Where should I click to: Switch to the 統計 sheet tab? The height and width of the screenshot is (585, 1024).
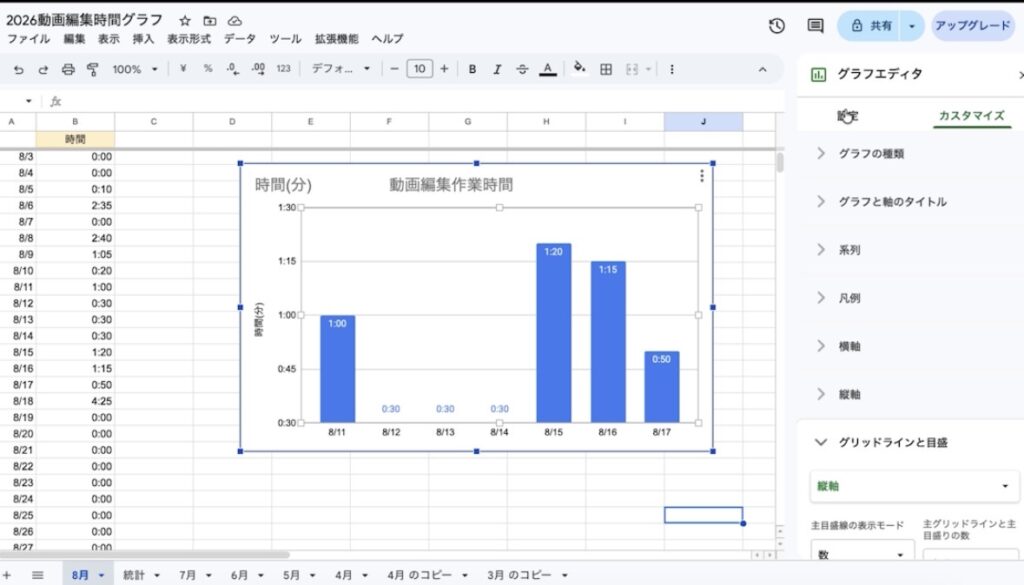[134, 575]
